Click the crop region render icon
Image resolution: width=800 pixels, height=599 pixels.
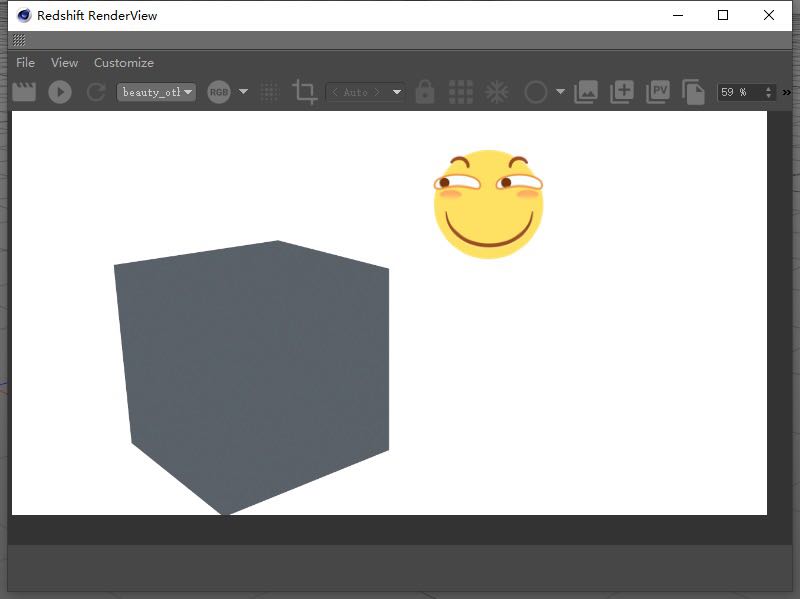point(304,92)
